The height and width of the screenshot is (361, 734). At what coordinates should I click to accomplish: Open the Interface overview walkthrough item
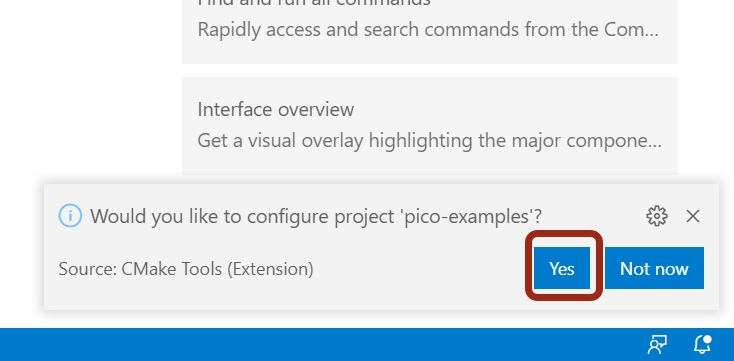coord(430,126)
